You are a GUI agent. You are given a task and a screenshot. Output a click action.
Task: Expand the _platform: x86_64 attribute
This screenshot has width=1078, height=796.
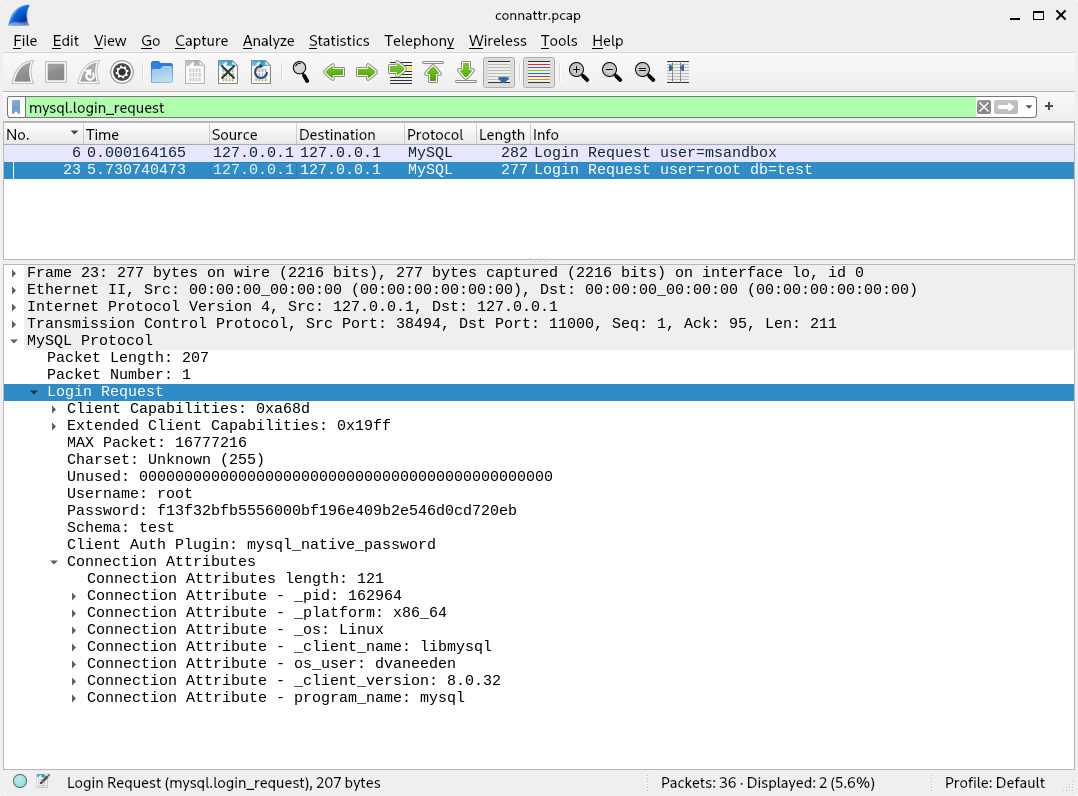pos(74,613)
